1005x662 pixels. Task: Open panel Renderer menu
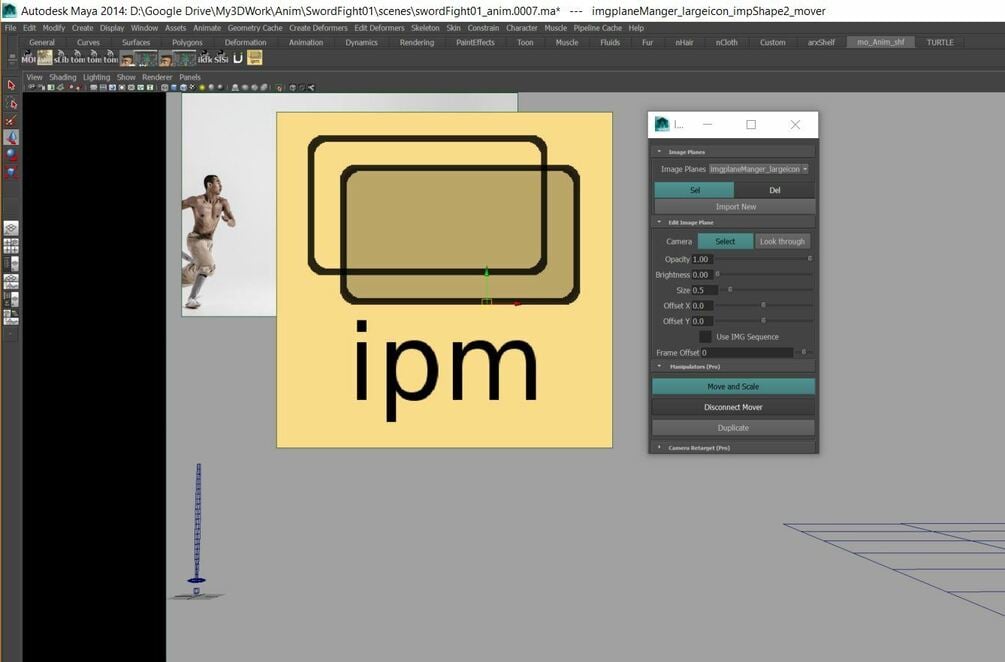point(157,77)
